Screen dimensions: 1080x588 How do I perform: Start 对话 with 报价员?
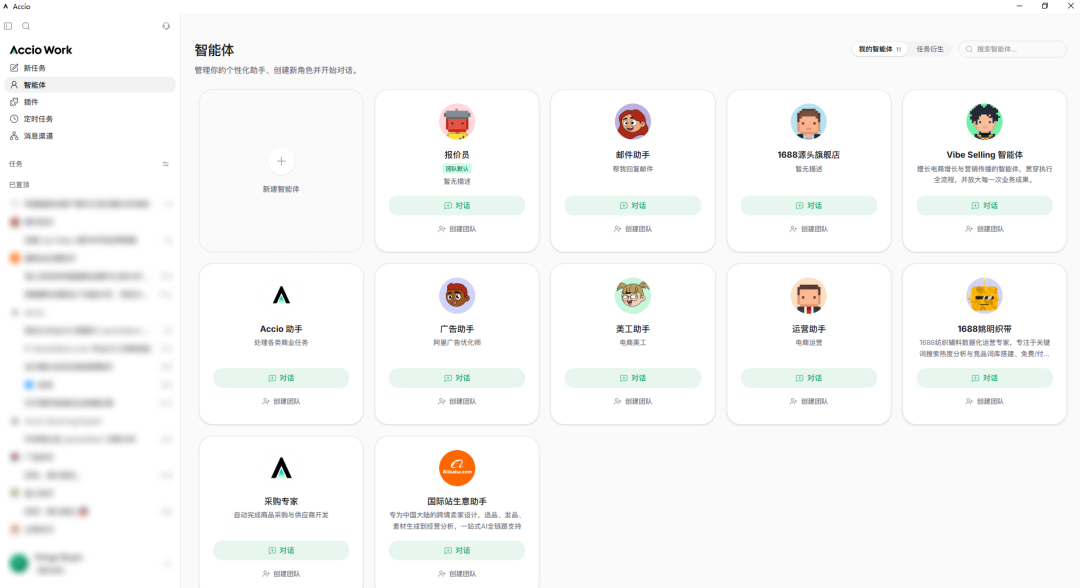tap(457, 205)
